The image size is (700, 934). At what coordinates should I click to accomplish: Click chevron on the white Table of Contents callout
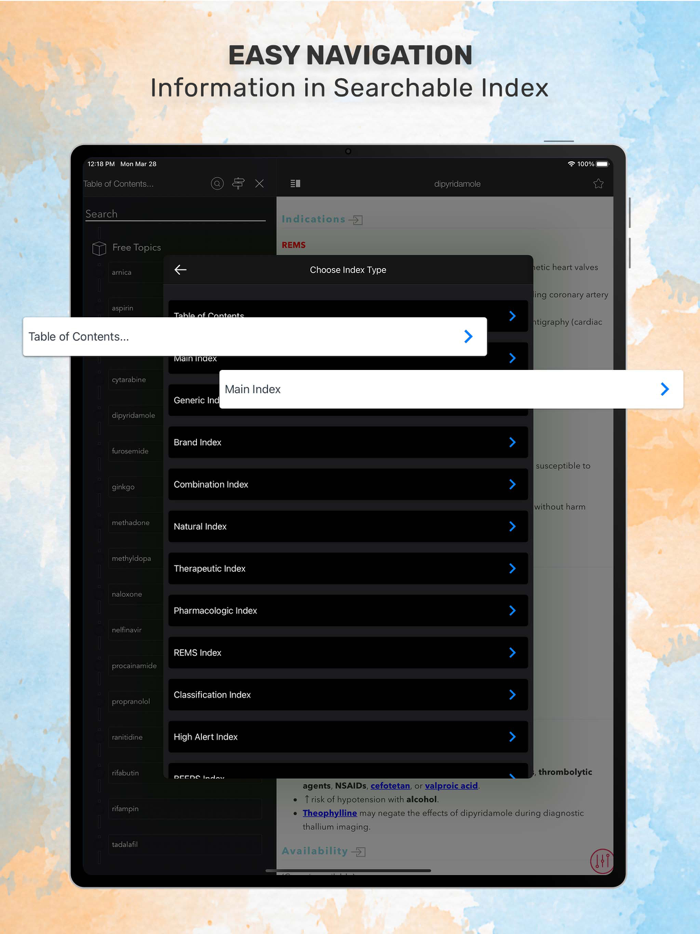point(468,337)
